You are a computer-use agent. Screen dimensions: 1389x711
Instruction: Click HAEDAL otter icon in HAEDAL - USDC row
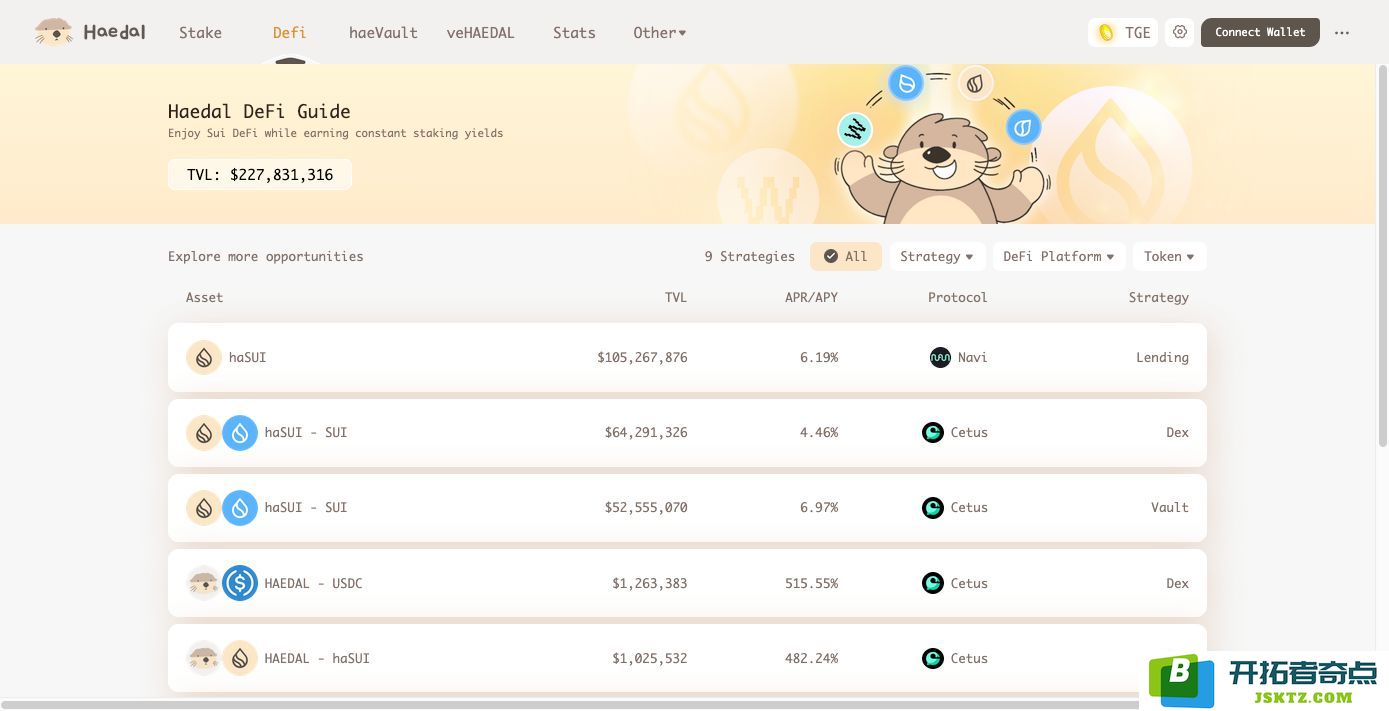[x=204, y=583]
